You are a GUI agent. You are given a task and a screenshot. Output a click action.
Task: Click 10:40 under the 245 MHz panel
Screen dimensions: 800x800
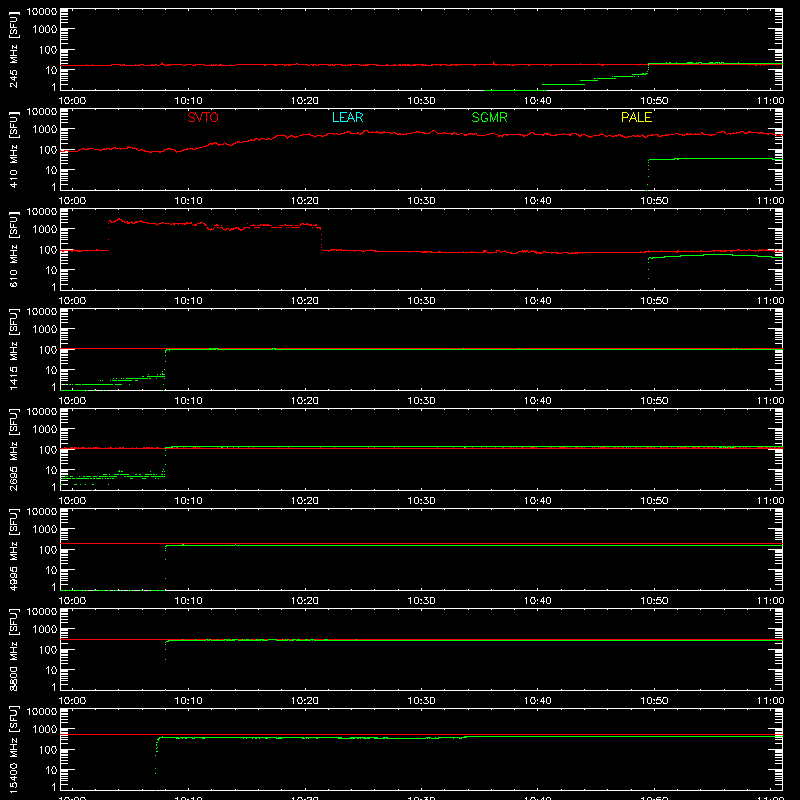(x=538, y=101)
